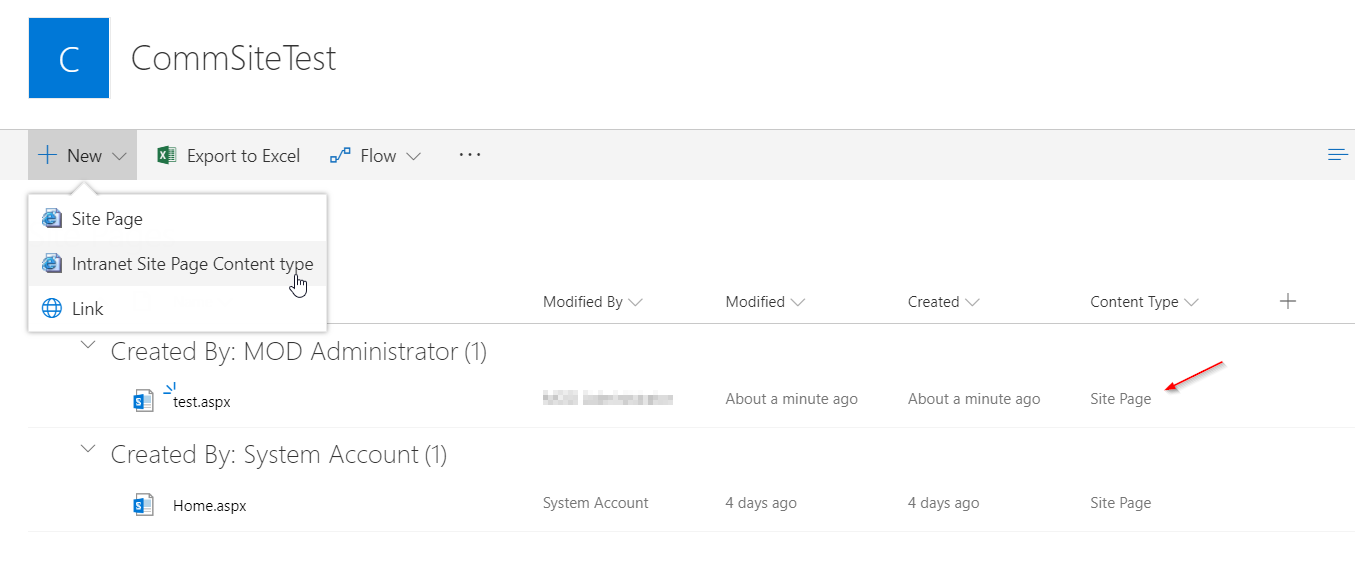Collapse the Created By: MOD Administrator group

click(x=89, y=346)
